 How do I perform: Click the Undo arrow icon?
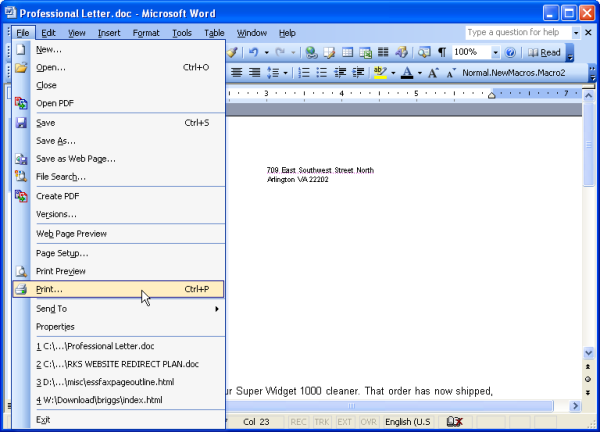pyautogui.click(x=253, y=52)
